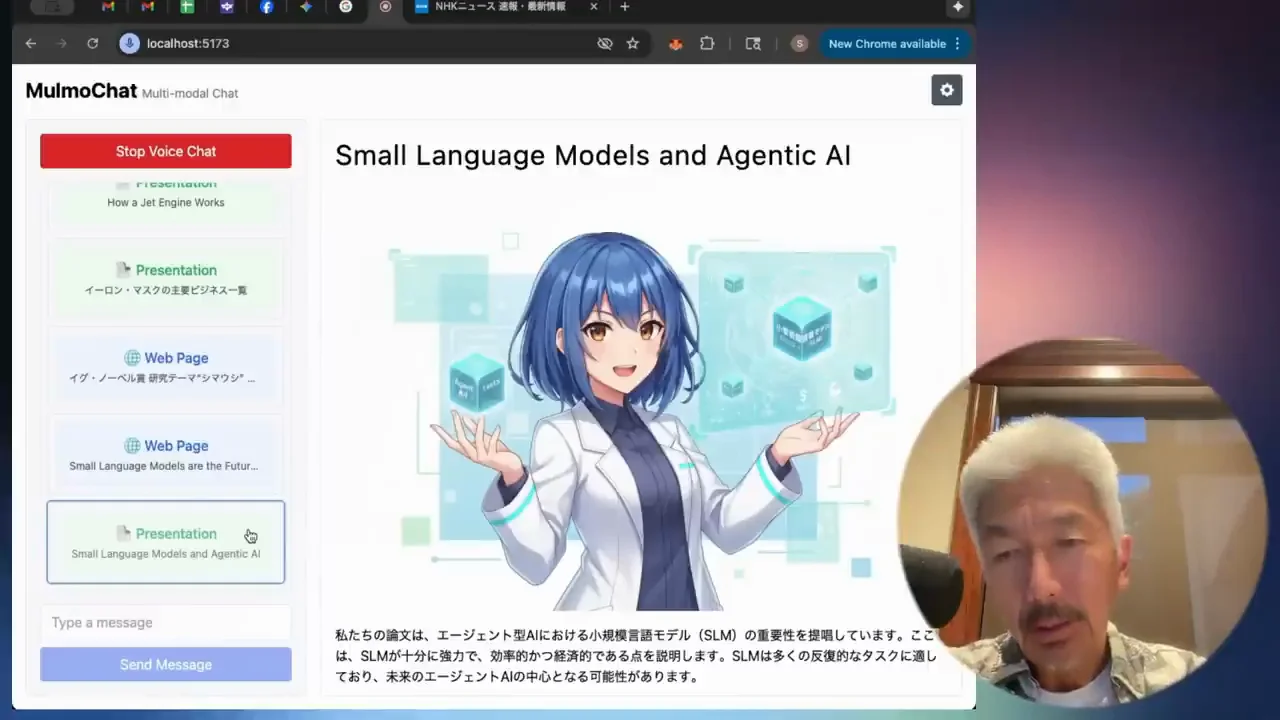Open the settings gear in MulmoChat
Screen dimensions: 1280x720
coord(947,90)
